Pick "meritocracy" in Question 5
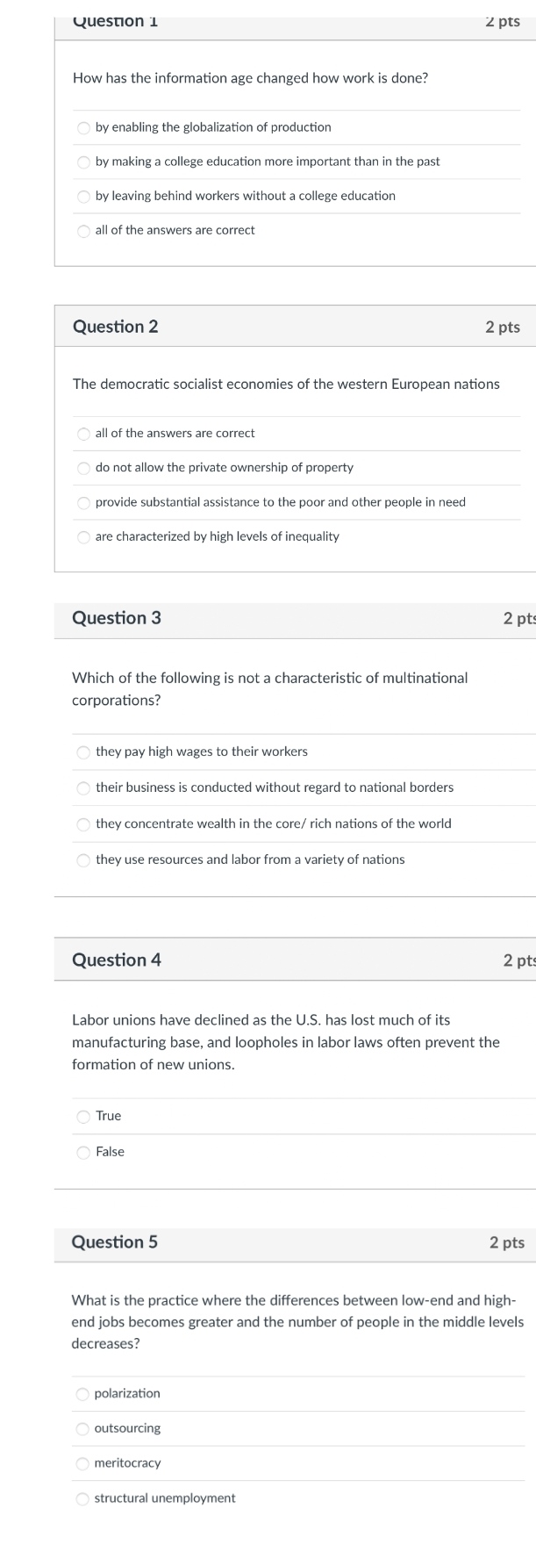This screenshot has height=1568, width=536. (82, 1464)
